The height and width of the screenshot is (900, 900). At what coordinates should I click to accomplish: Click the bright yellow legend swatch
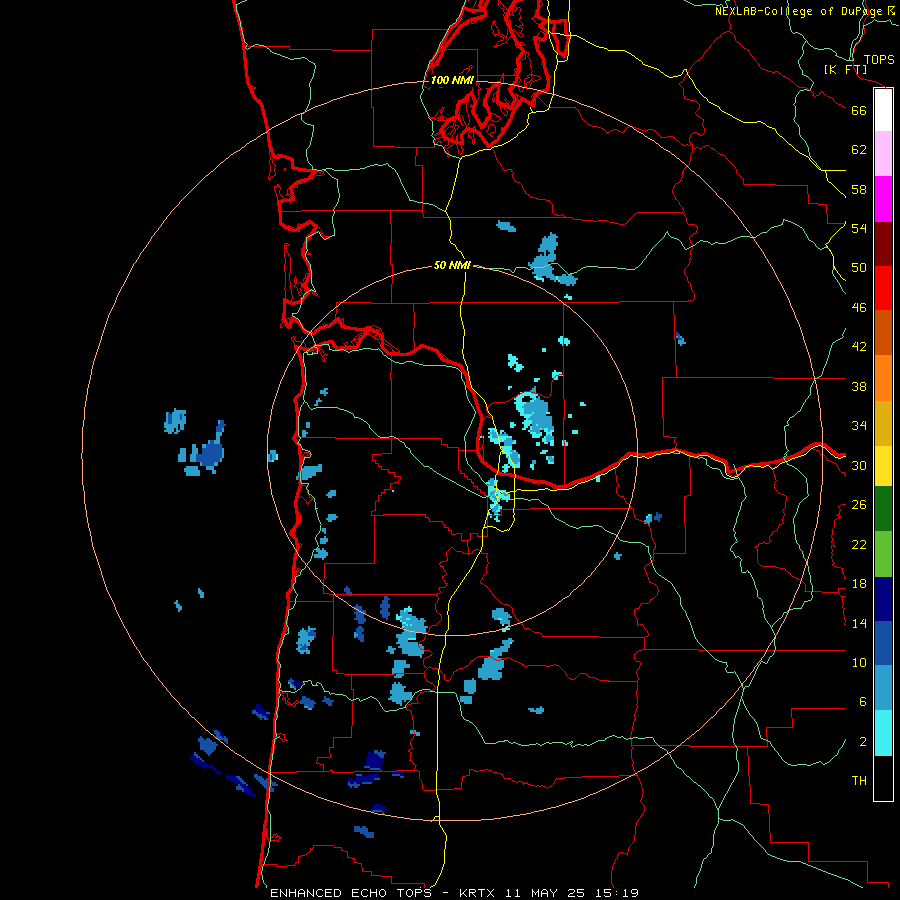pyautogui.click(x=883, y=465)
